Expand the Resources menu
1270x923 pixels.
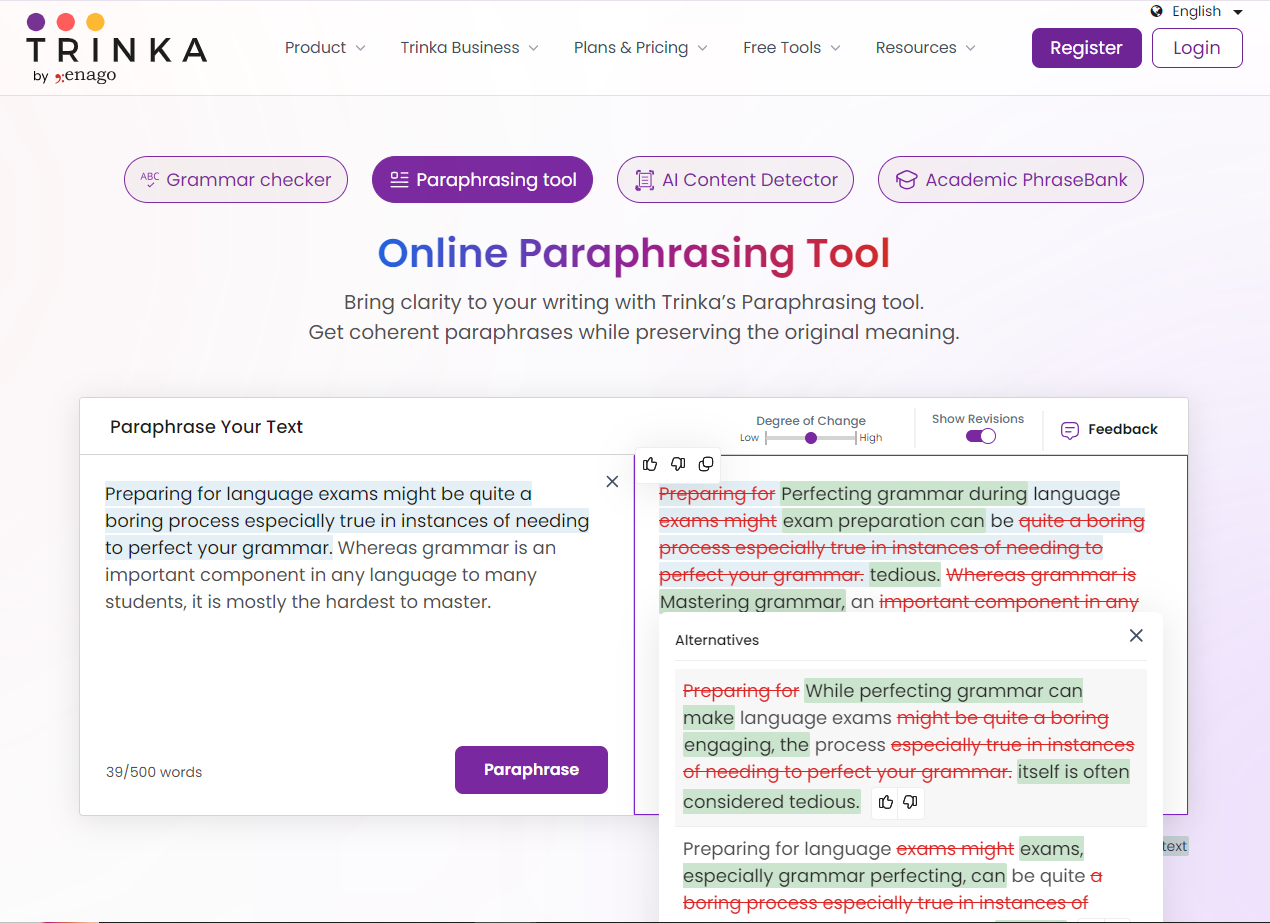(x=925, y=47)
